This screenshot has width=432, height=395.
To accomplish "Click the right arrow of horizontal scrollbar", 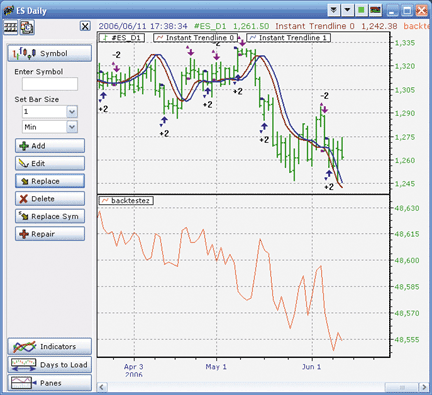I will pyautogui.click(x=424, y=387).
